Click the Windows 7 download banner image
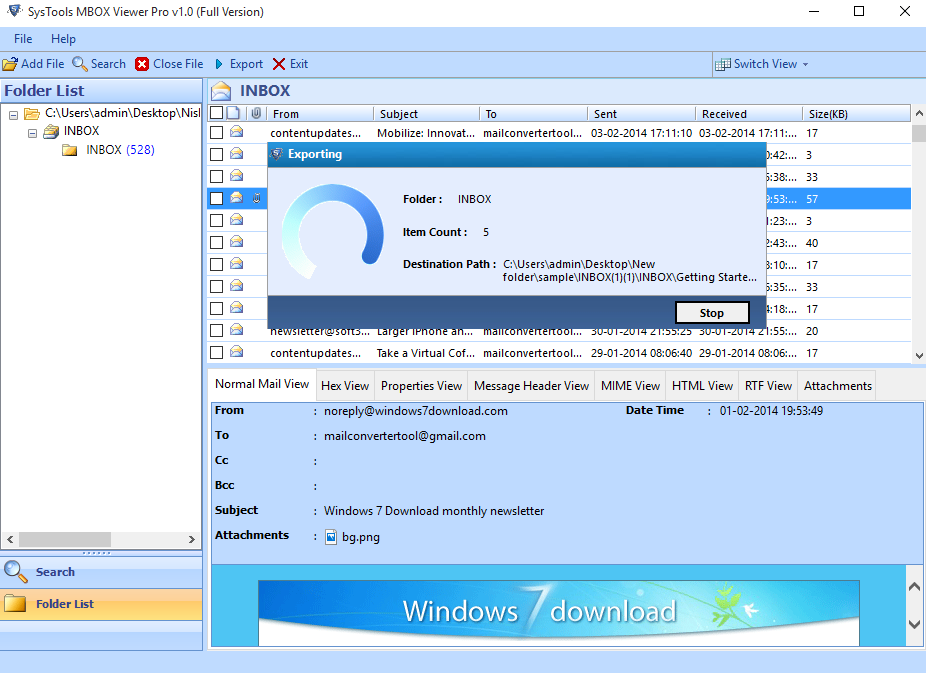 tap(559, 611)
